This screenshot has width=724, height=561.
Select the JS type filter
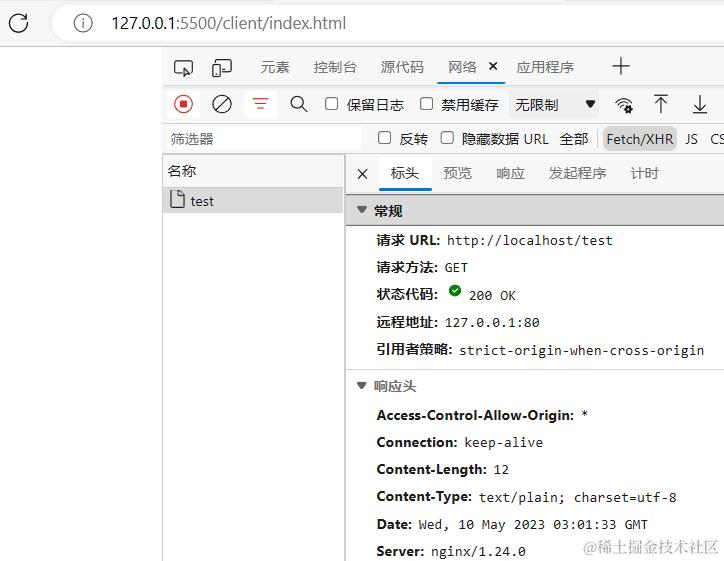click(691, 139)
